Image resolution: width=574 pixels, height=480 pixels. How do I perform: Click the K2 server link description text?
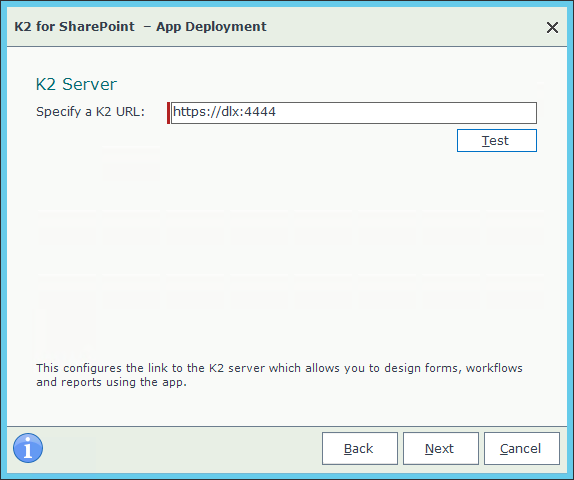point(279,375)
